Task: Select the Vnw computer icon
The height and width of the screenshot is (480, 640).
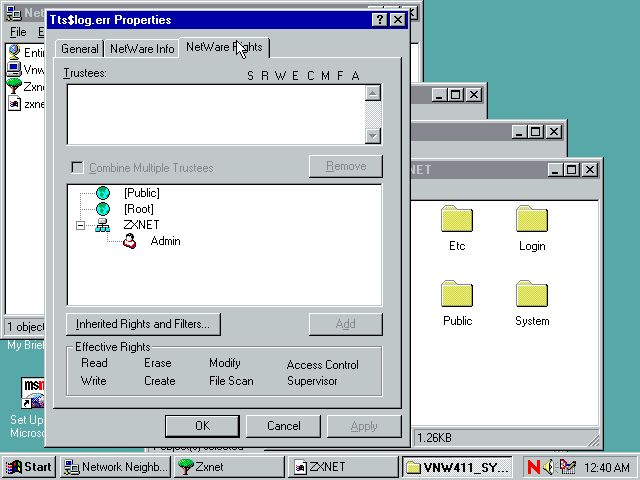Action: click(14, 69)
